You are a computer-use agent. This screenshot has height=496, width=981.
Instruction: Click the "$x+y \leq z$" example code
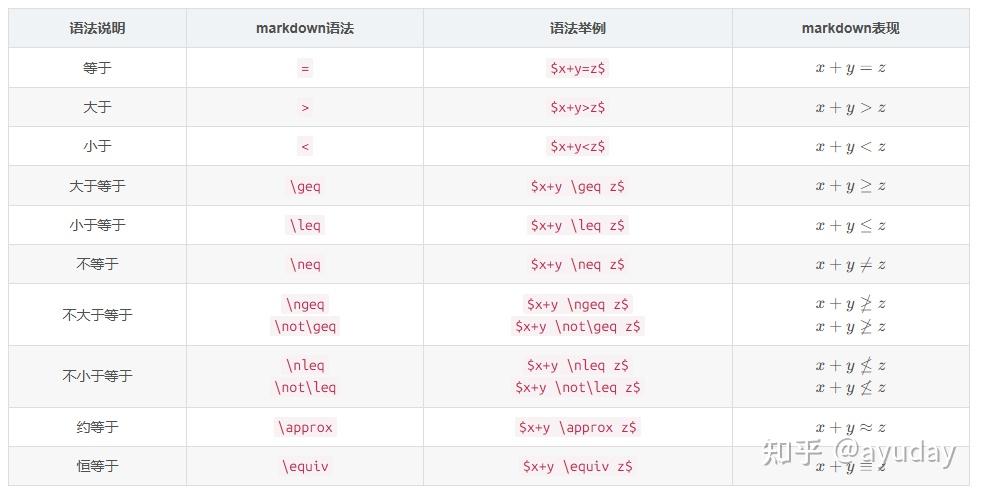point(577,225)
